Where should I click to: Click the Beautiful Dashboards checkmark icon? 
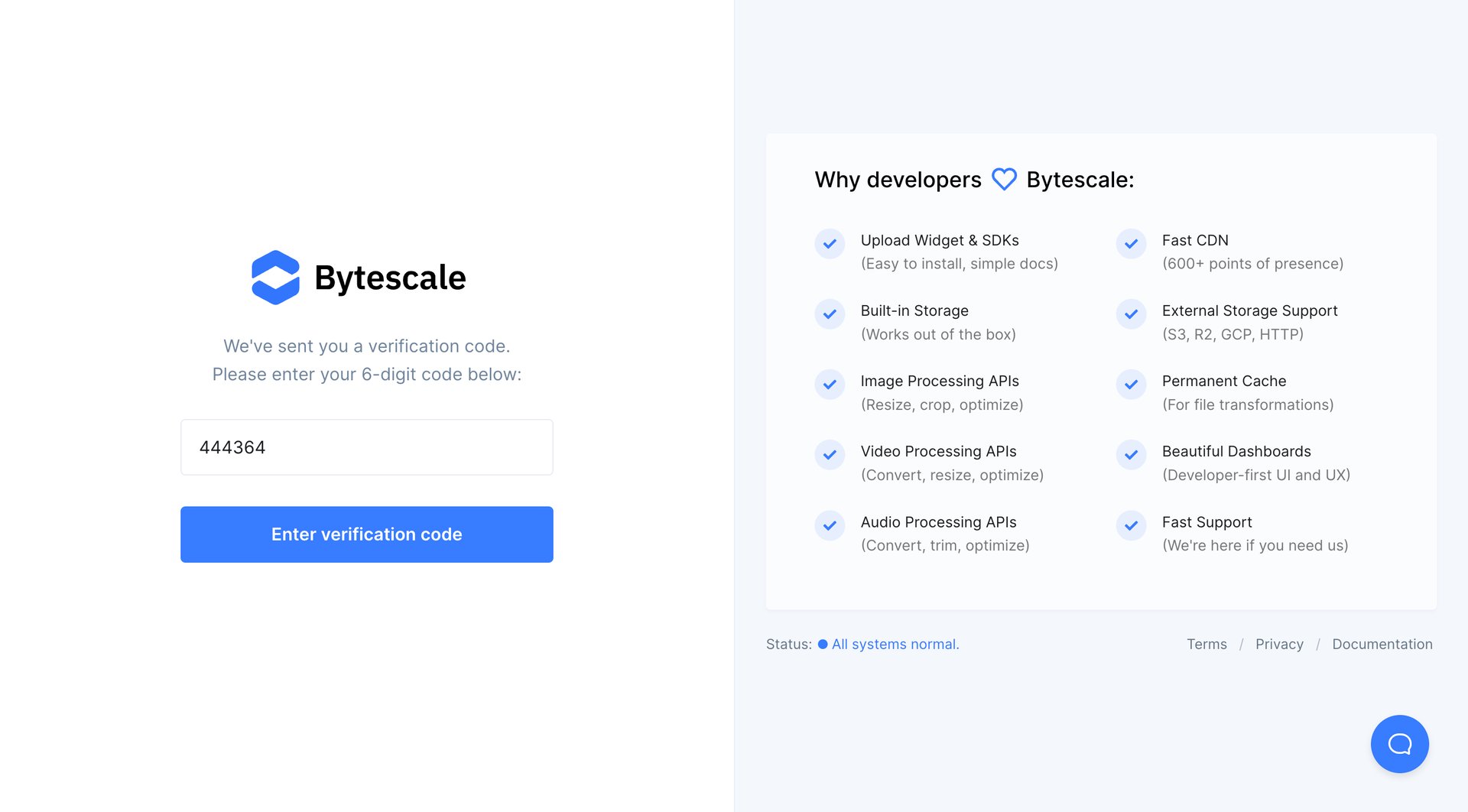(1131, 455)
